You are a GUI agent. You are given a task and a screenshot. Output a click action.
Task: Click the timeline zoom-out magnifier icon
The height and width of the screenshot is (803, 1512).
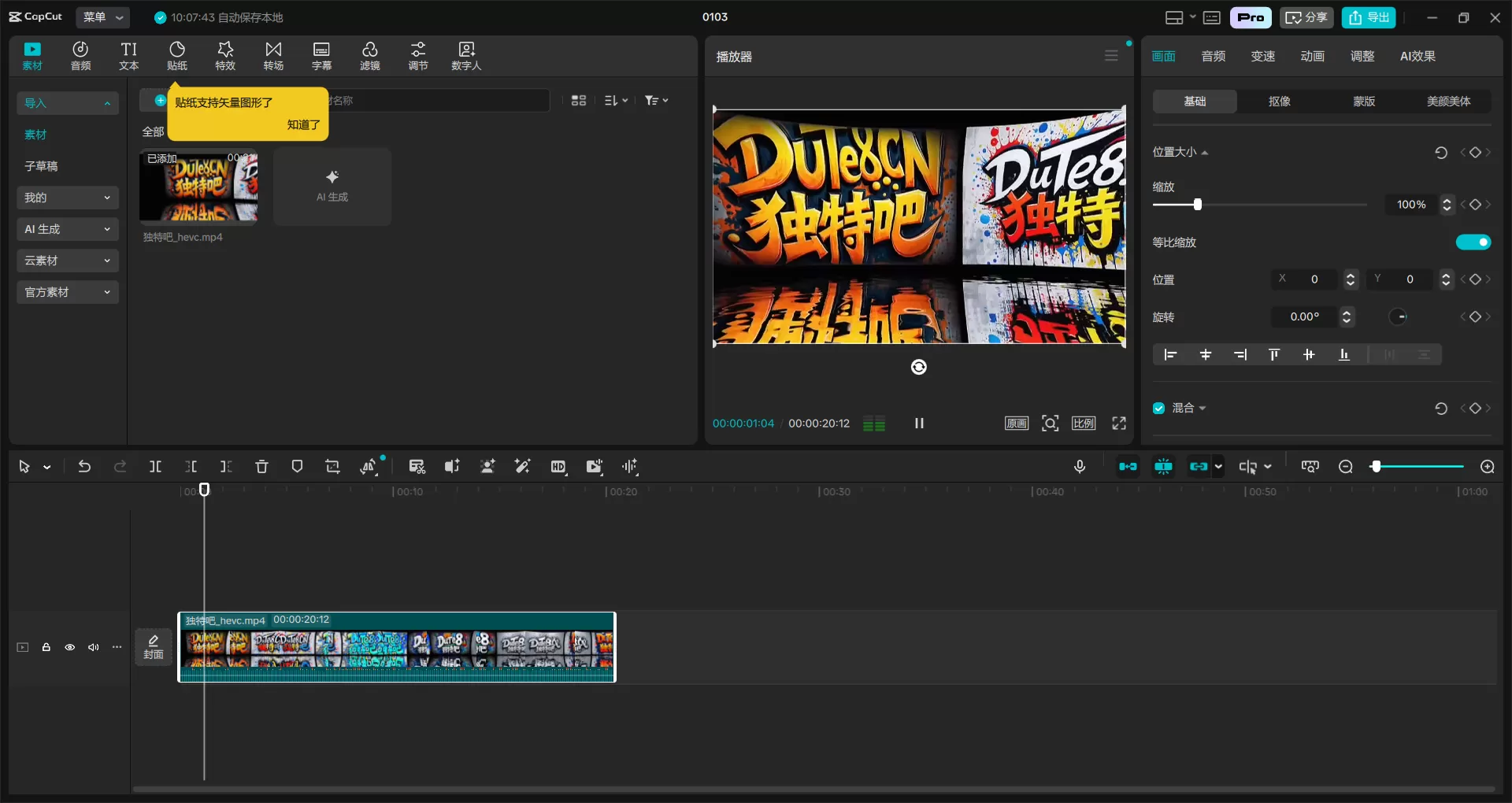tap(1346, 467)
